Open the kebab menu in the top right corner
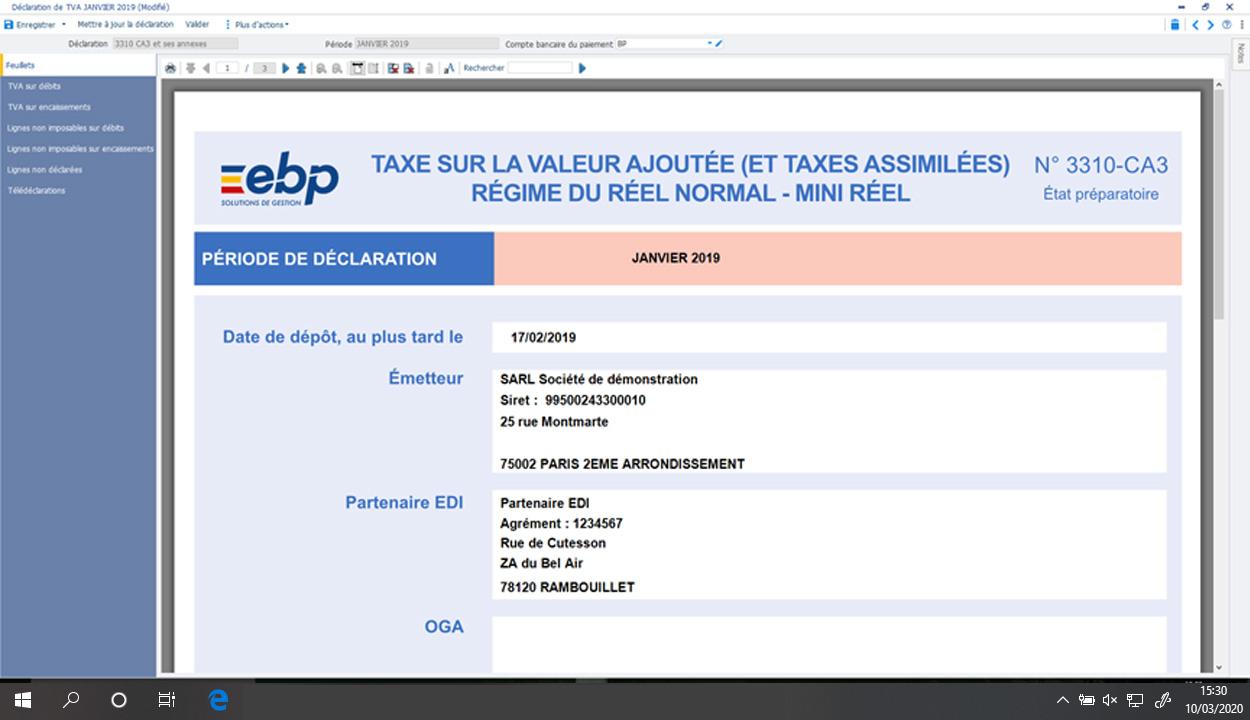 click(1242, 24)
